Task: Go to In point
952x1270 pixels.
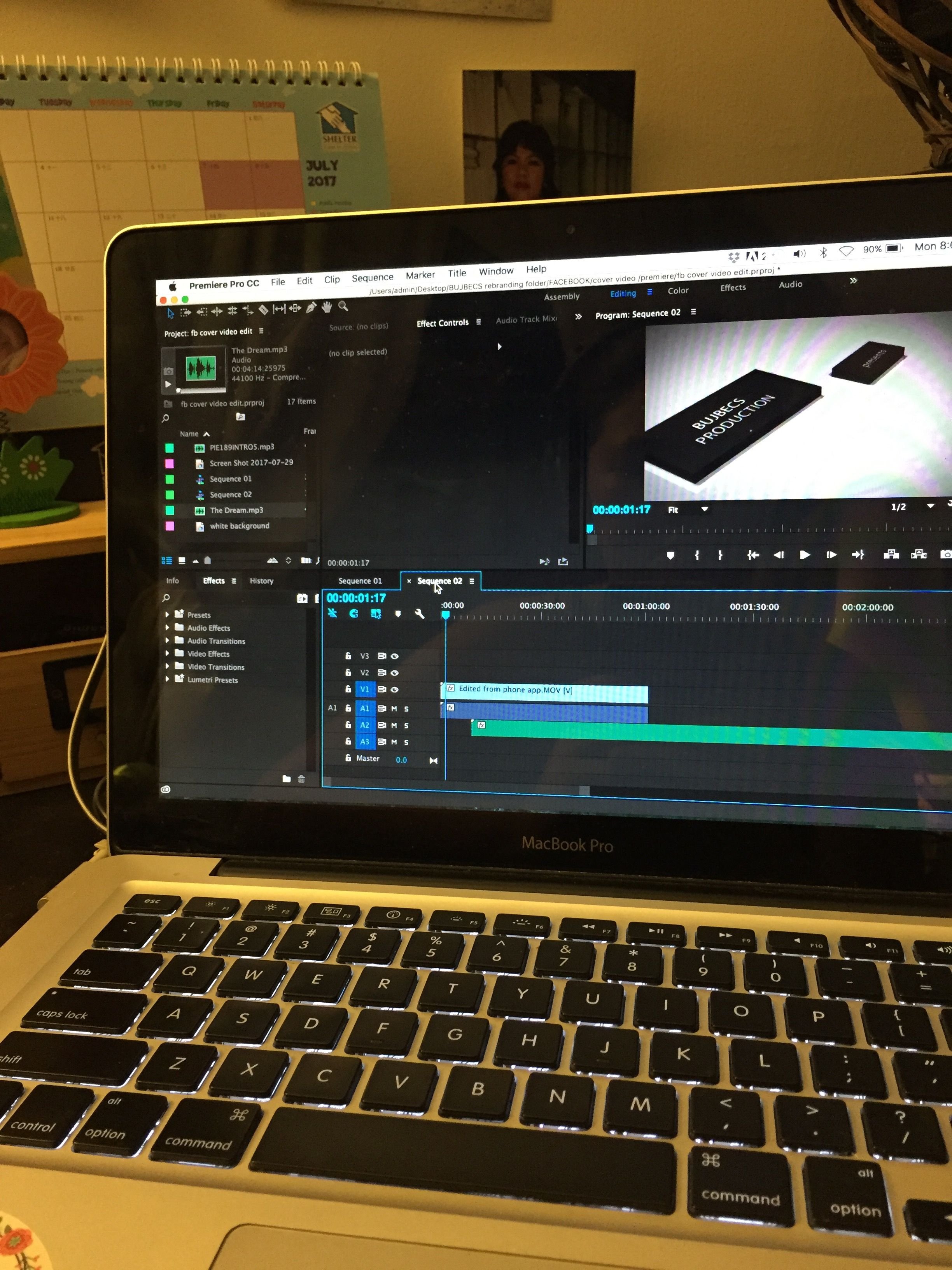Action: tap(753, 554)
